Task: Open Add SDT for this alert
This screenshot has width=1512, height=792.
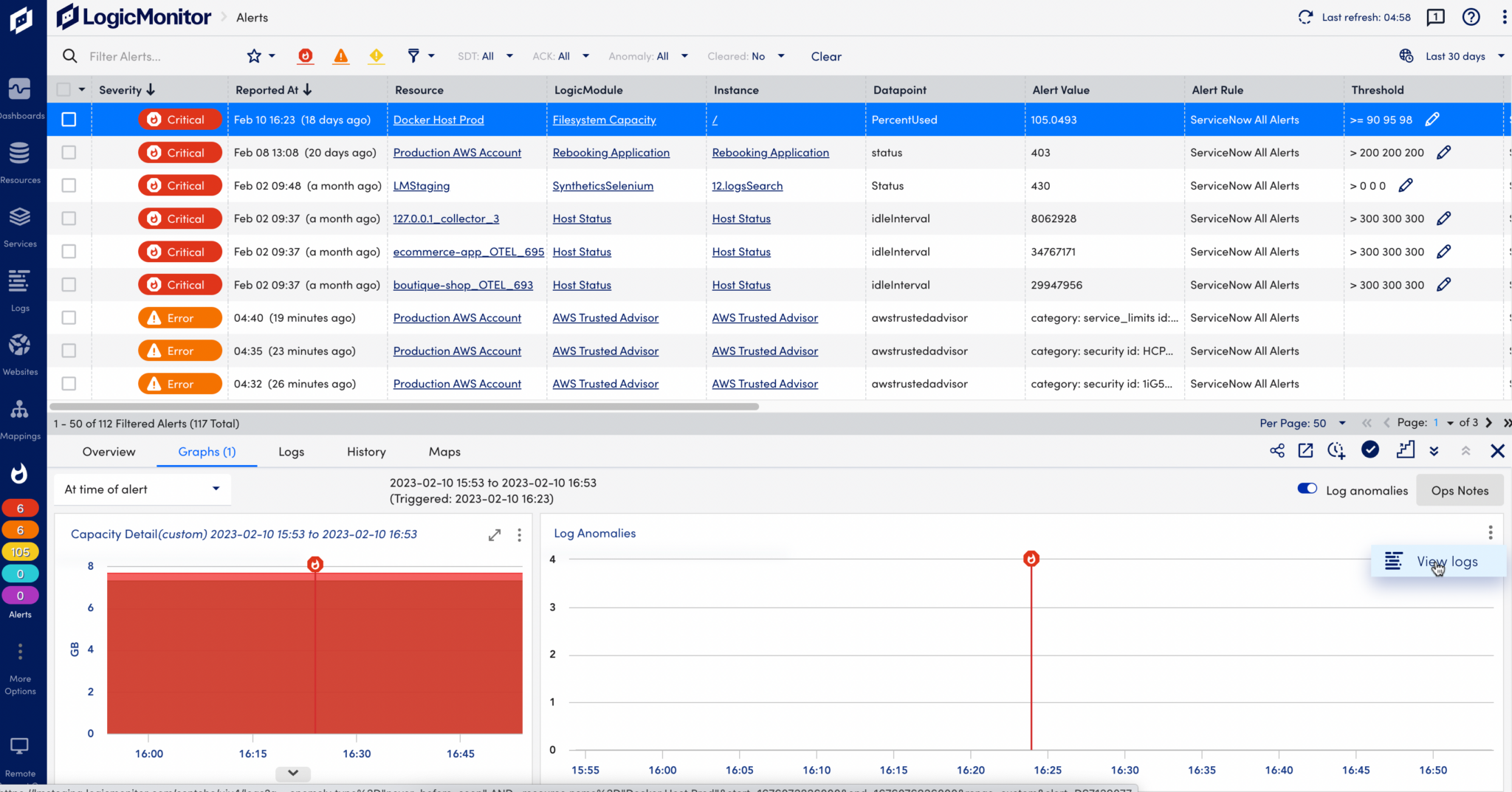Action: (x=1336, y=450)
